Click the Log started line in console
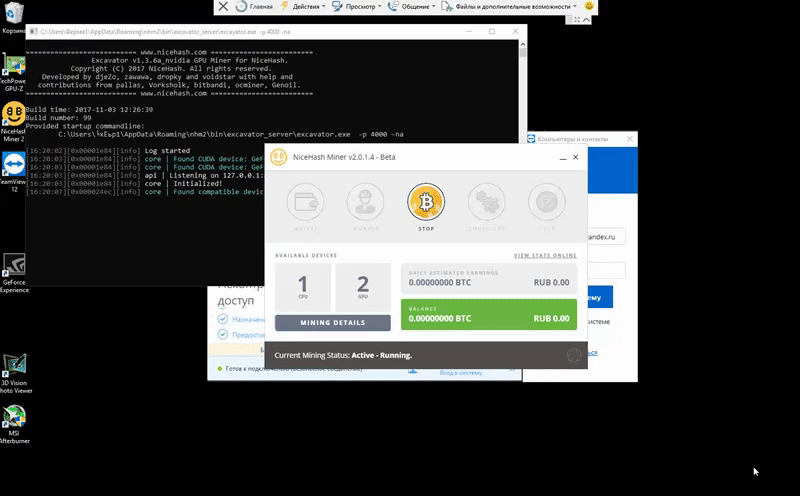800x496 pixels. (167, 151)
